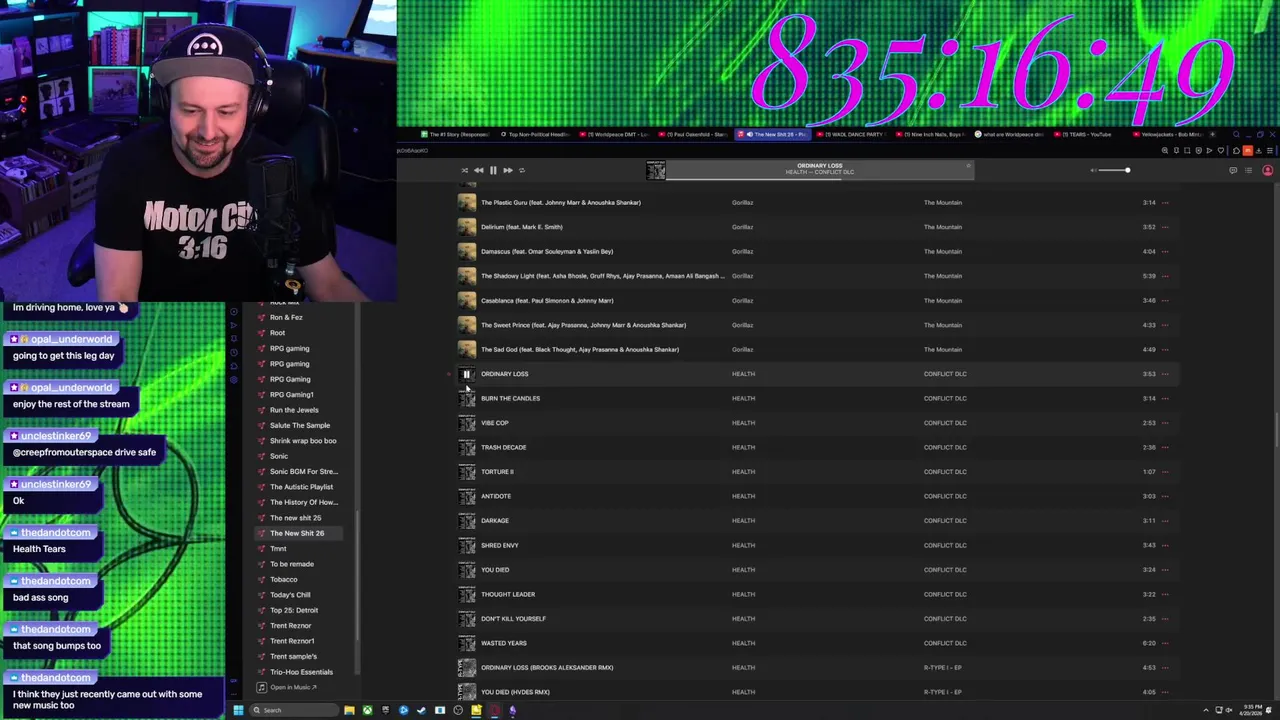Open the Run the Jewels playlist
Image resolution: width=1280 pixels, height=720 pixels.
(x=294, y=410)
